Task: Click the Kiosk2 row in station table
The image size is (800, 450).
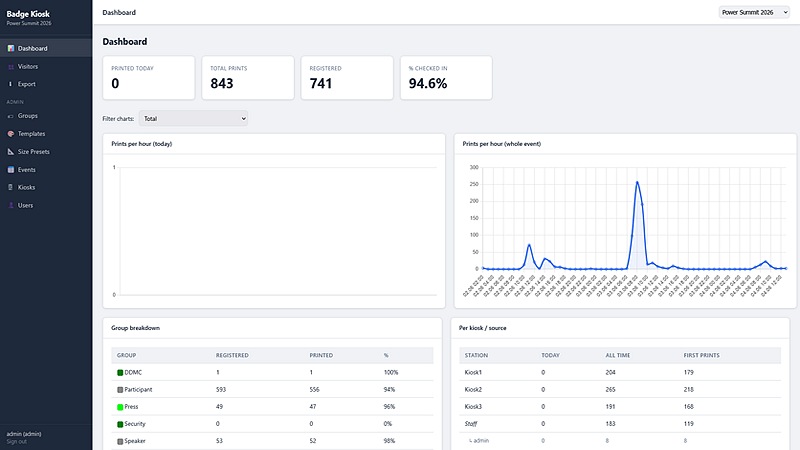Action: point(620,389)
